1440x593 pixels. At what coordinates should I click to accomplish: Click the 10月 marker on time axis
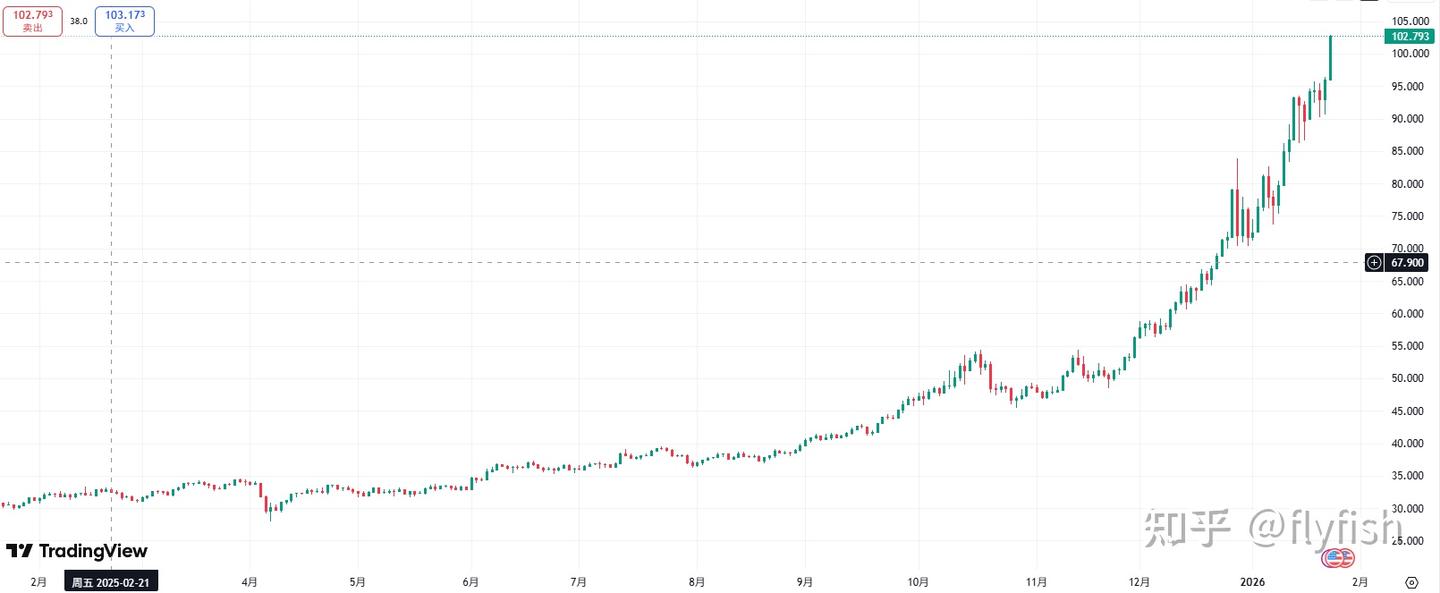tap(919, 582)
